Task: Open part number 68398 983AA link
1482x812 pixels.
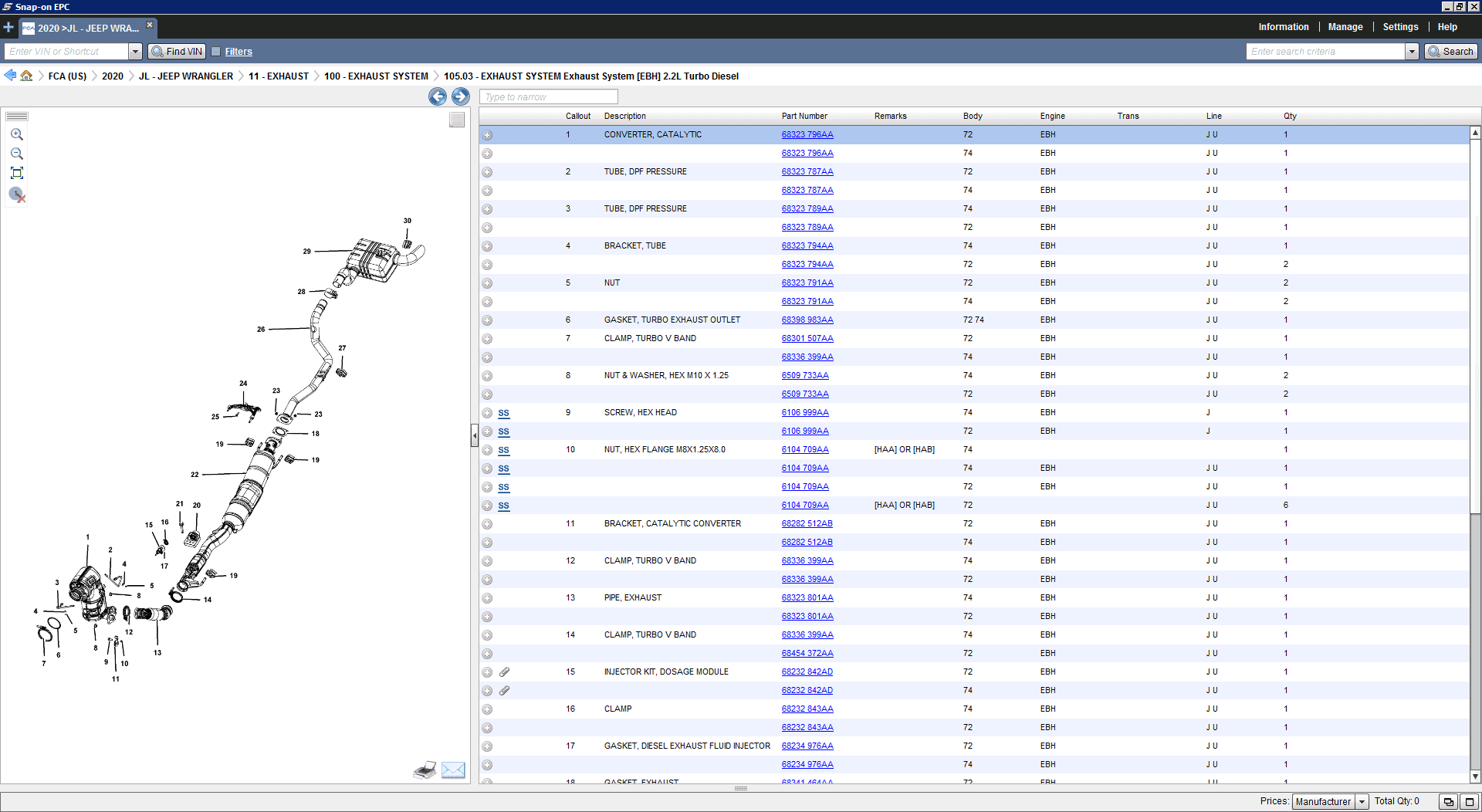Action: (x=807, y=320)
